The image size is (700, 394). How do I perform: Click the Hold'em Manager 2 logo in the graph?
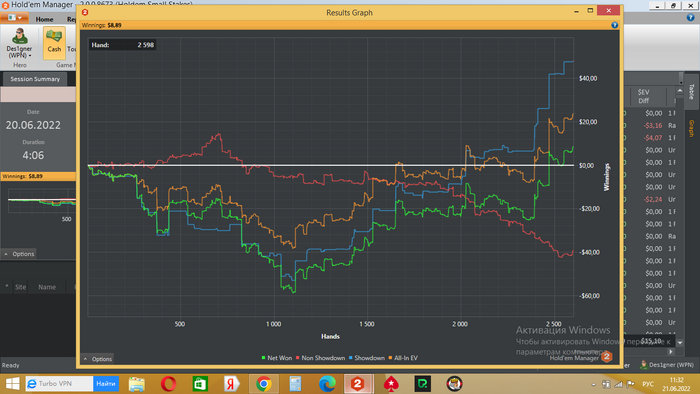point(606,357)
